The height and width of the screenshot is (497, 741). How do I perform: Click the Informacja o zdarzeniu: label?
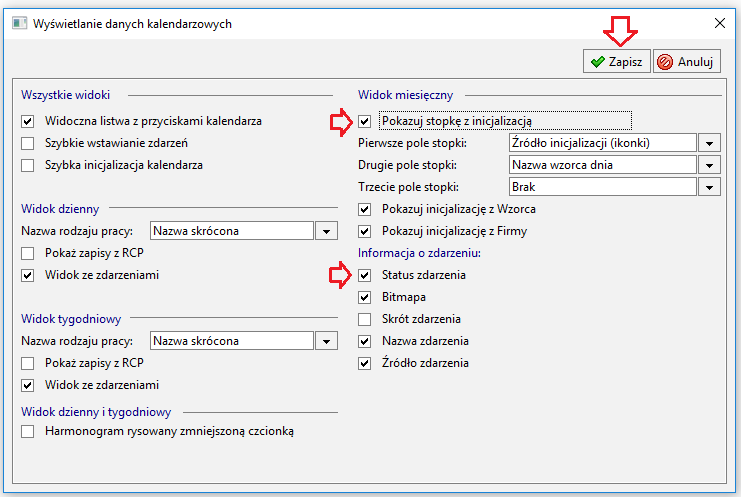[x=419, y=253]
